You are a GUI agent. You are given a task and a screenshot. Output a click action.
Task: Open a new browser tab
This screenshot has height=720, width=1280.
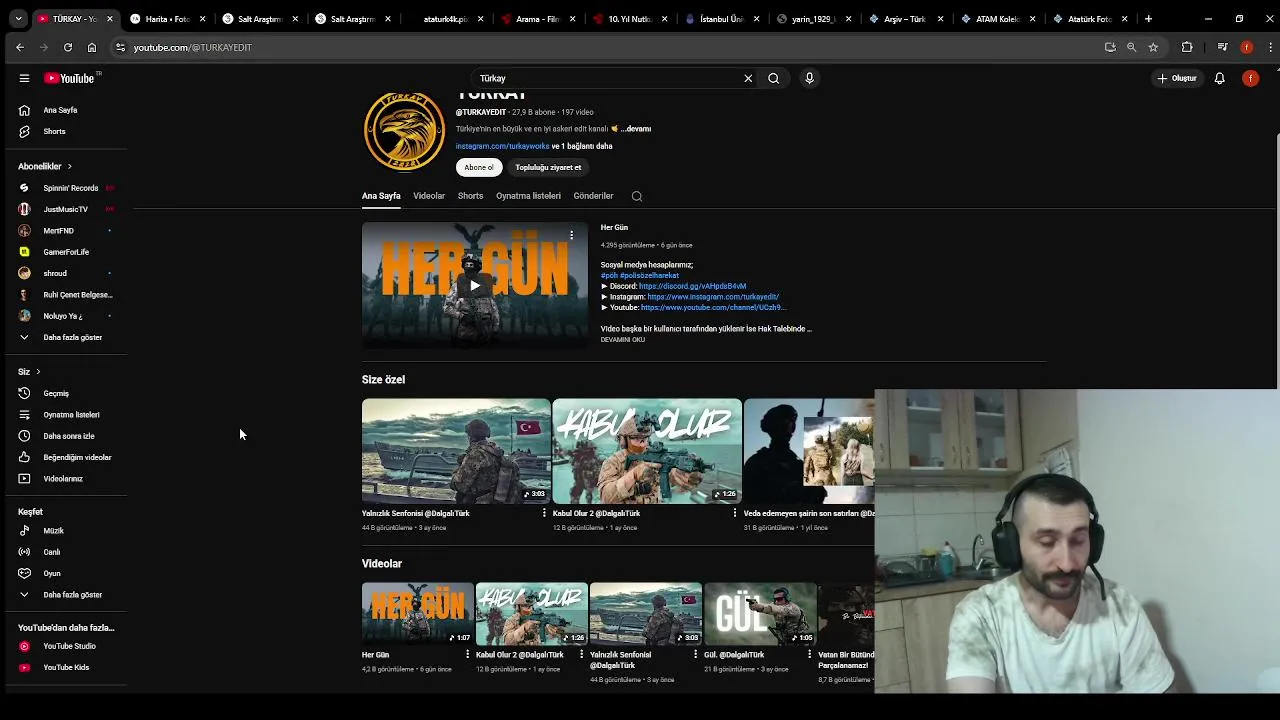click(1148, 19)
